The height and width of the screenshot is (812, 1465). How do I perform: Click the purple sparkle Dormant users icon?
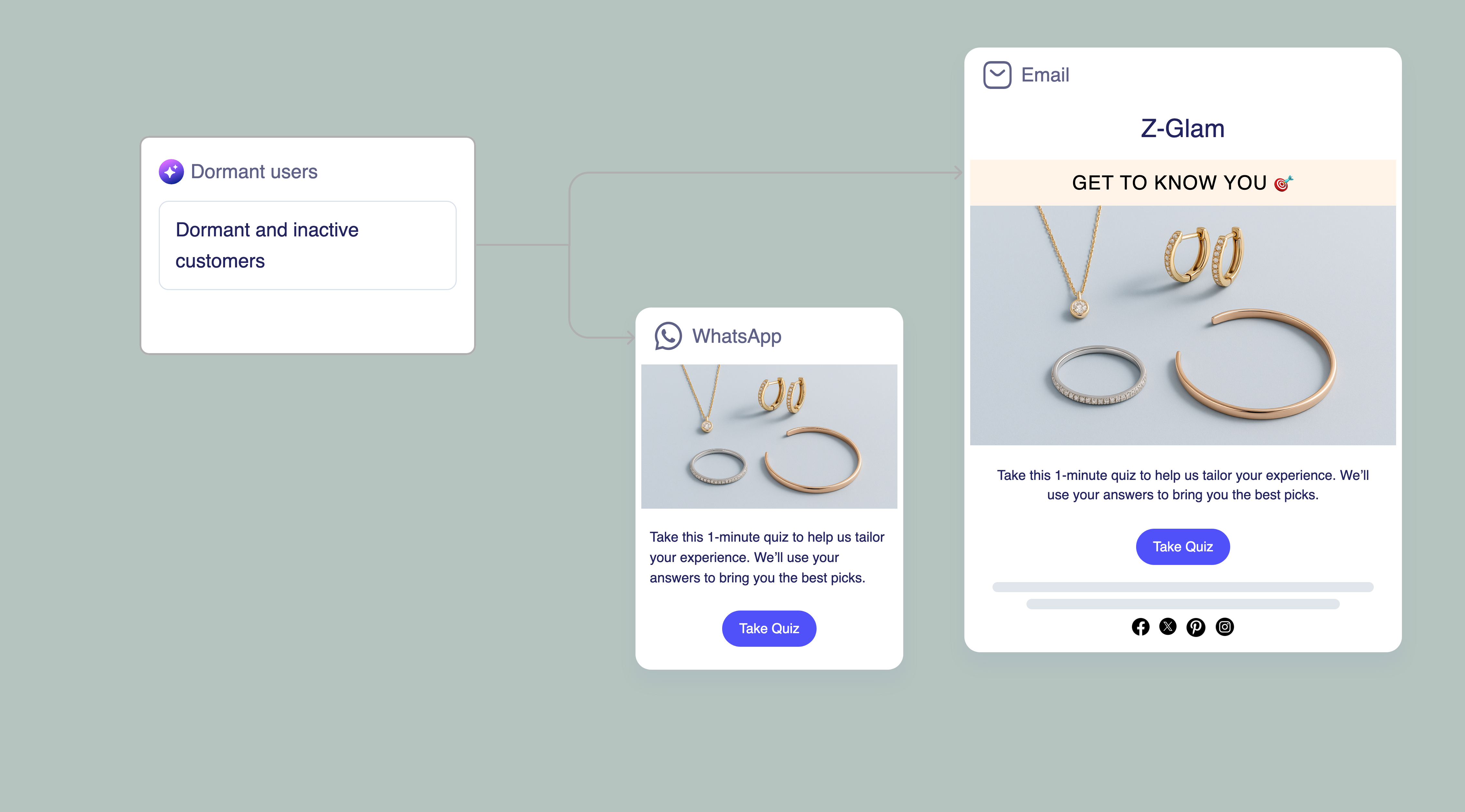pyautogui.click(x=171, y=172)
